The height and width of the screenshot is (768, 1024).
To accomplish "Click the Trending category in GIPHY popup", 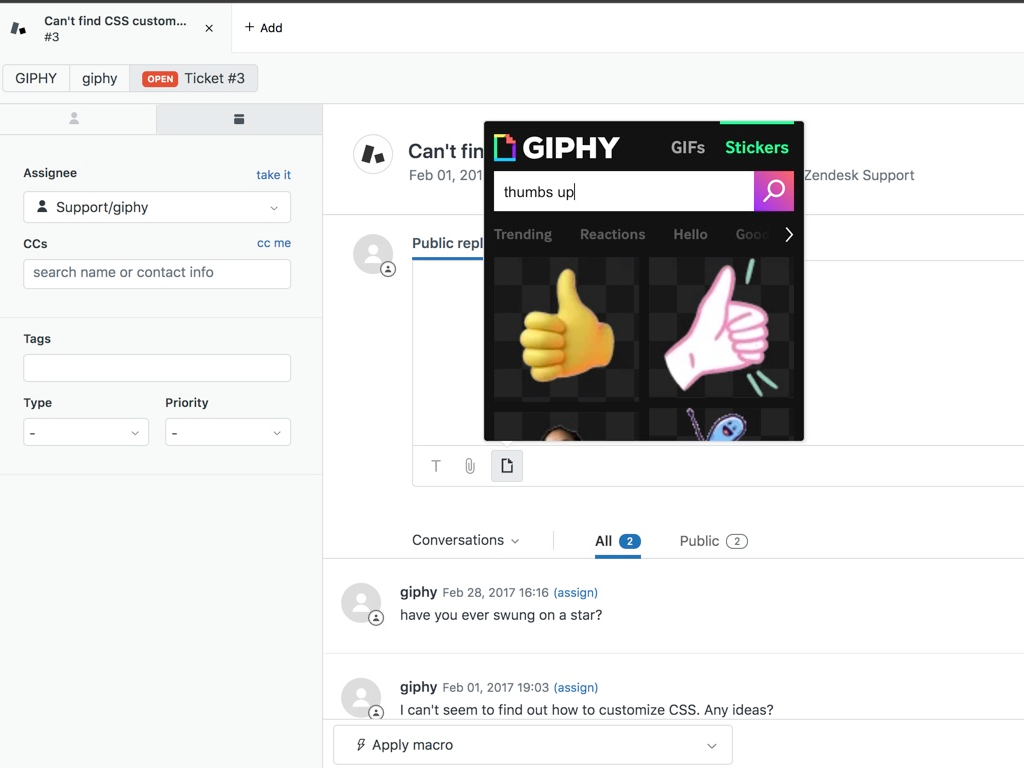I will click(x=523, y=234).
